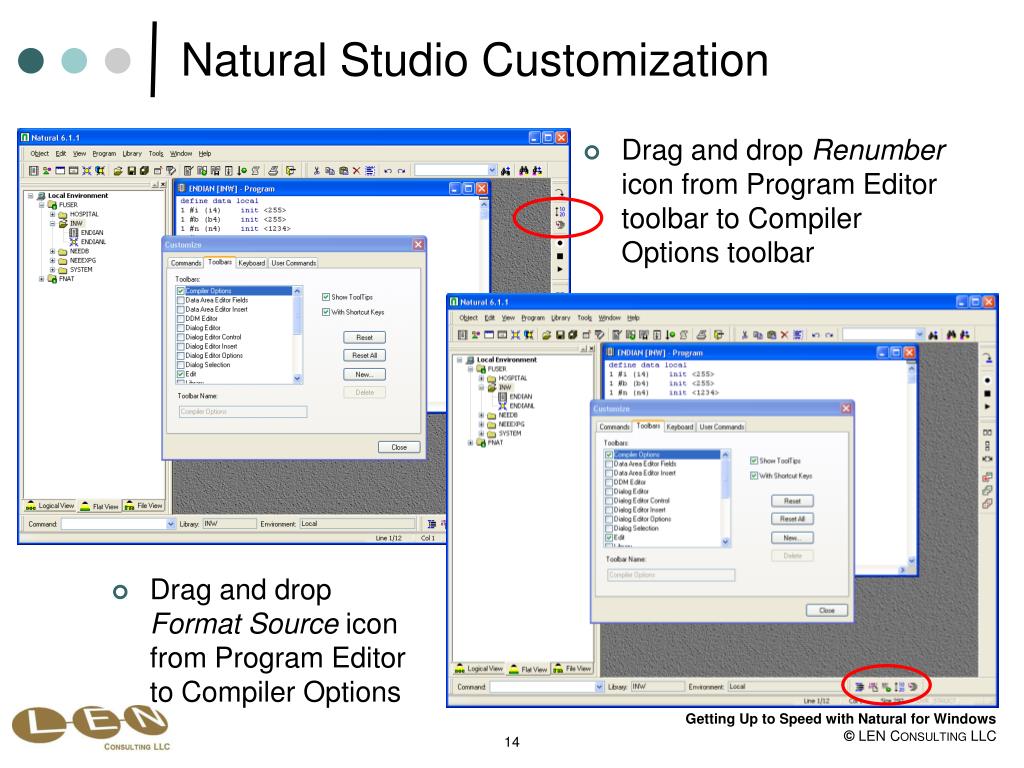Collapse INW library in rear window tree

(x=53, y=223)
